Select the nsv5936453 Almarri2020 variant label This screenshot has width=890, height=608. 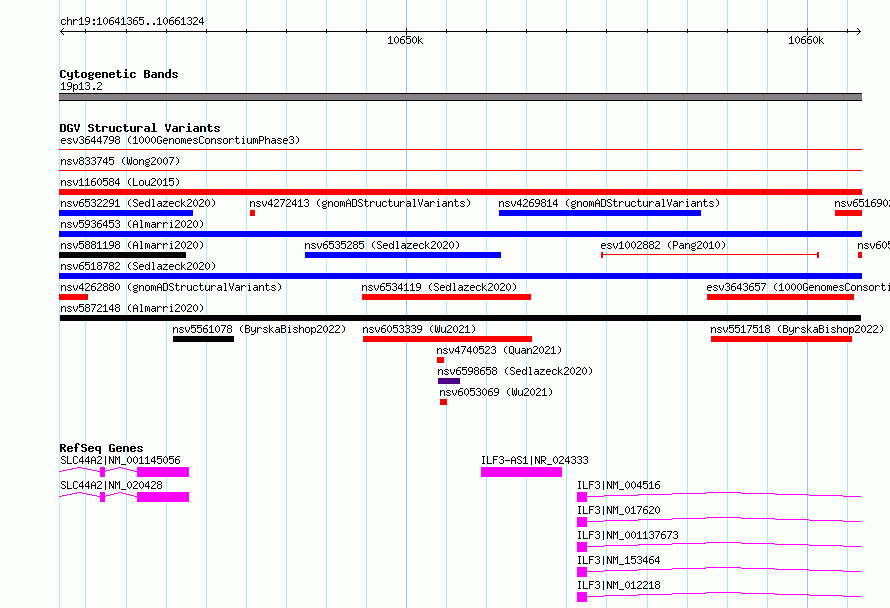pyautogui.click(x=132, y=224)
